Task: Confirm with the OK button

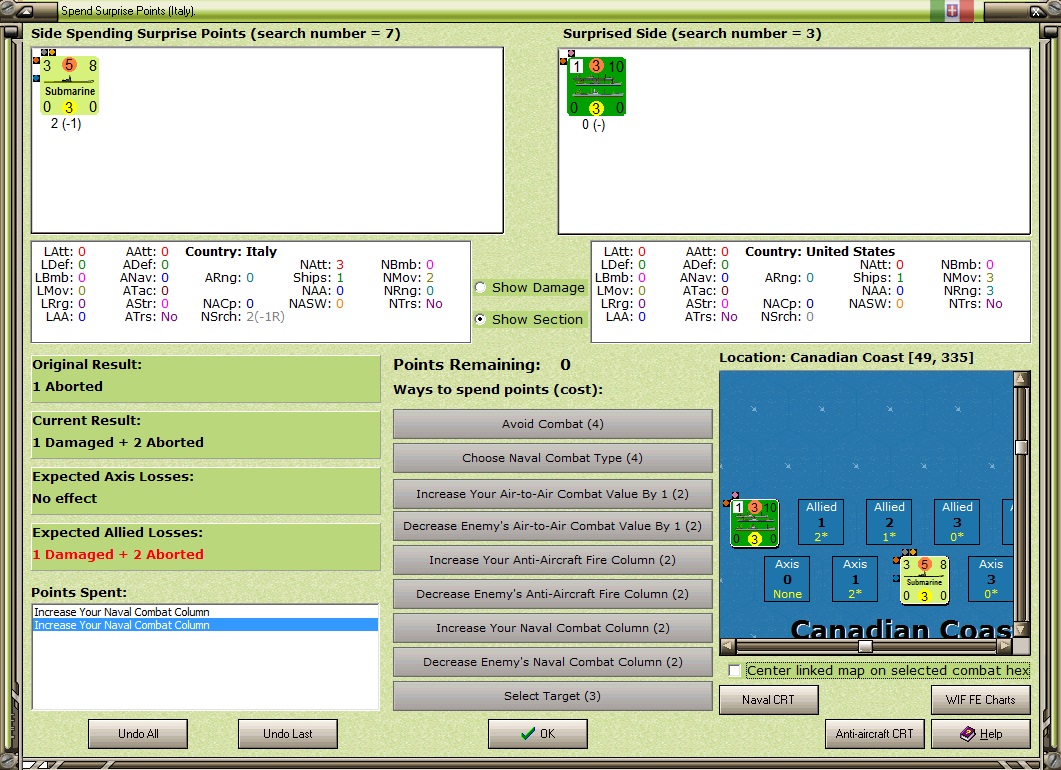Action: pyautogui.click(x=538, y=734)
